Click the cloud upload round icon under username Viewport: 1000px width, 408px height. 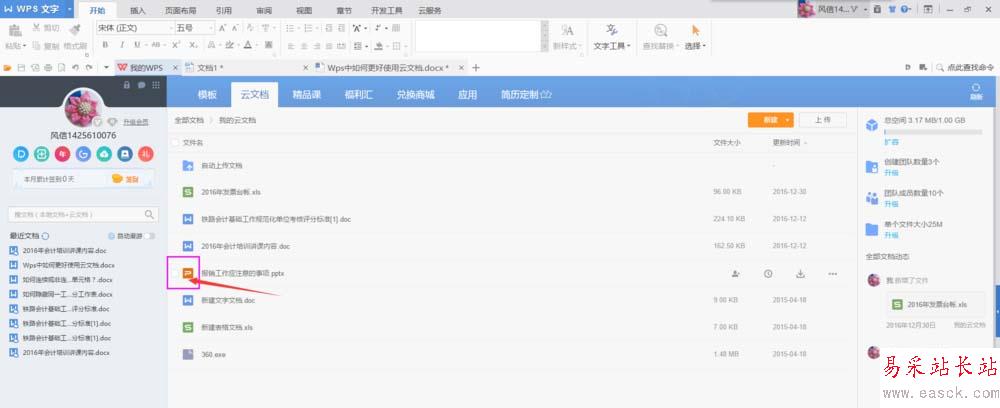pyautogui.click(x=104, y=154)
